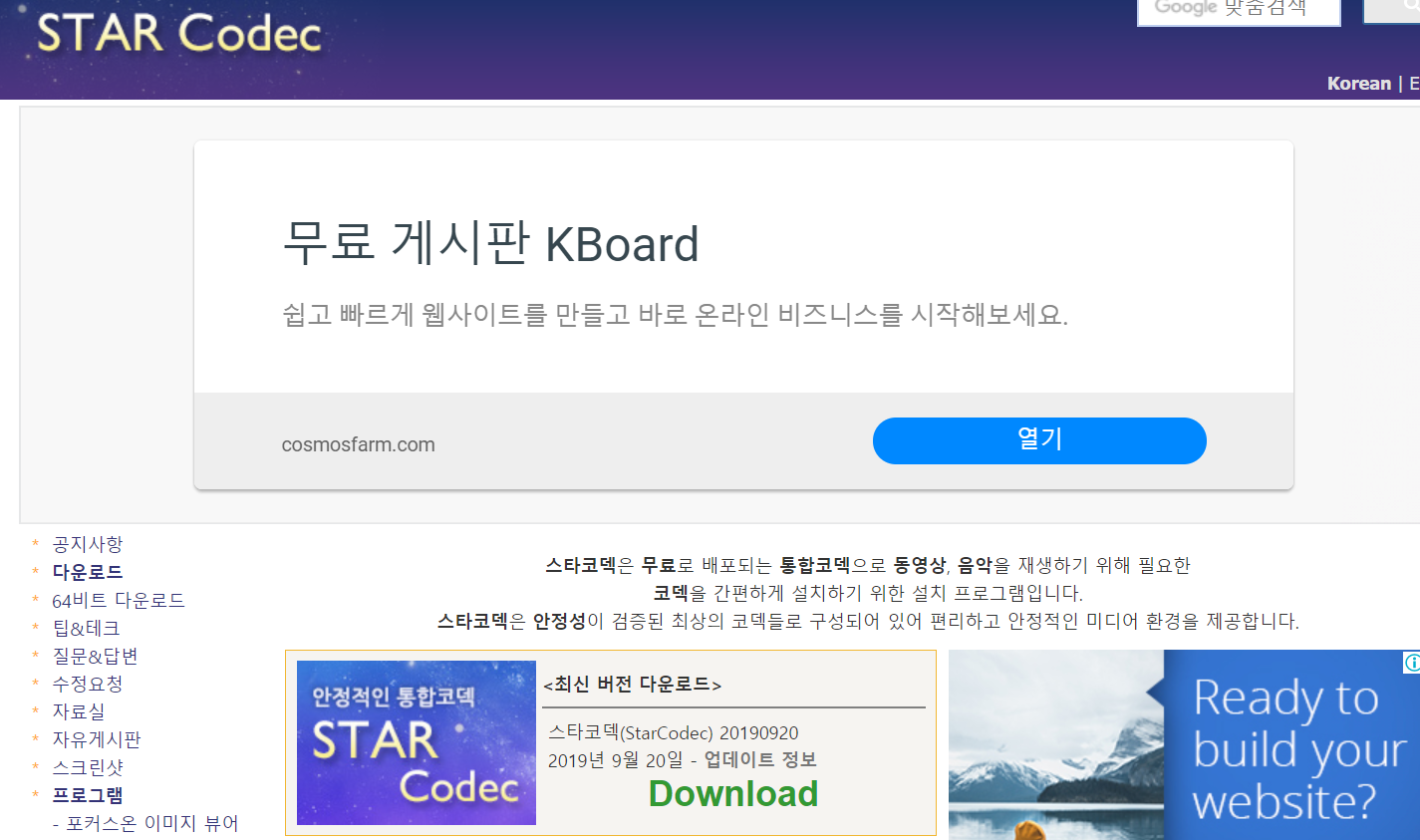
Task: Click the <최신 버전 다운로드> heading
Action: coord(632,684)
